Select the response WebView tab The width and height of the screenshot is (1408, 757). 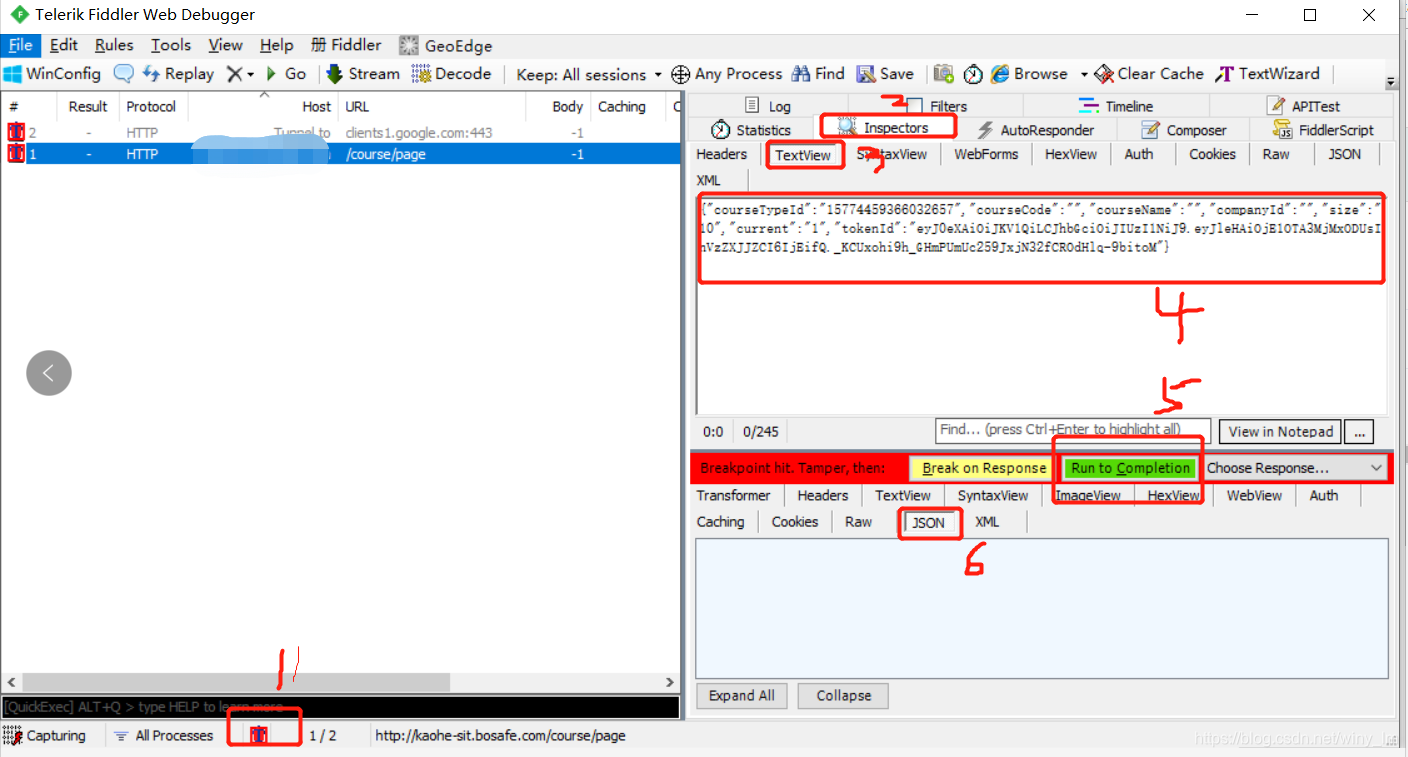pyautogui.click(x=1252, y=495)
